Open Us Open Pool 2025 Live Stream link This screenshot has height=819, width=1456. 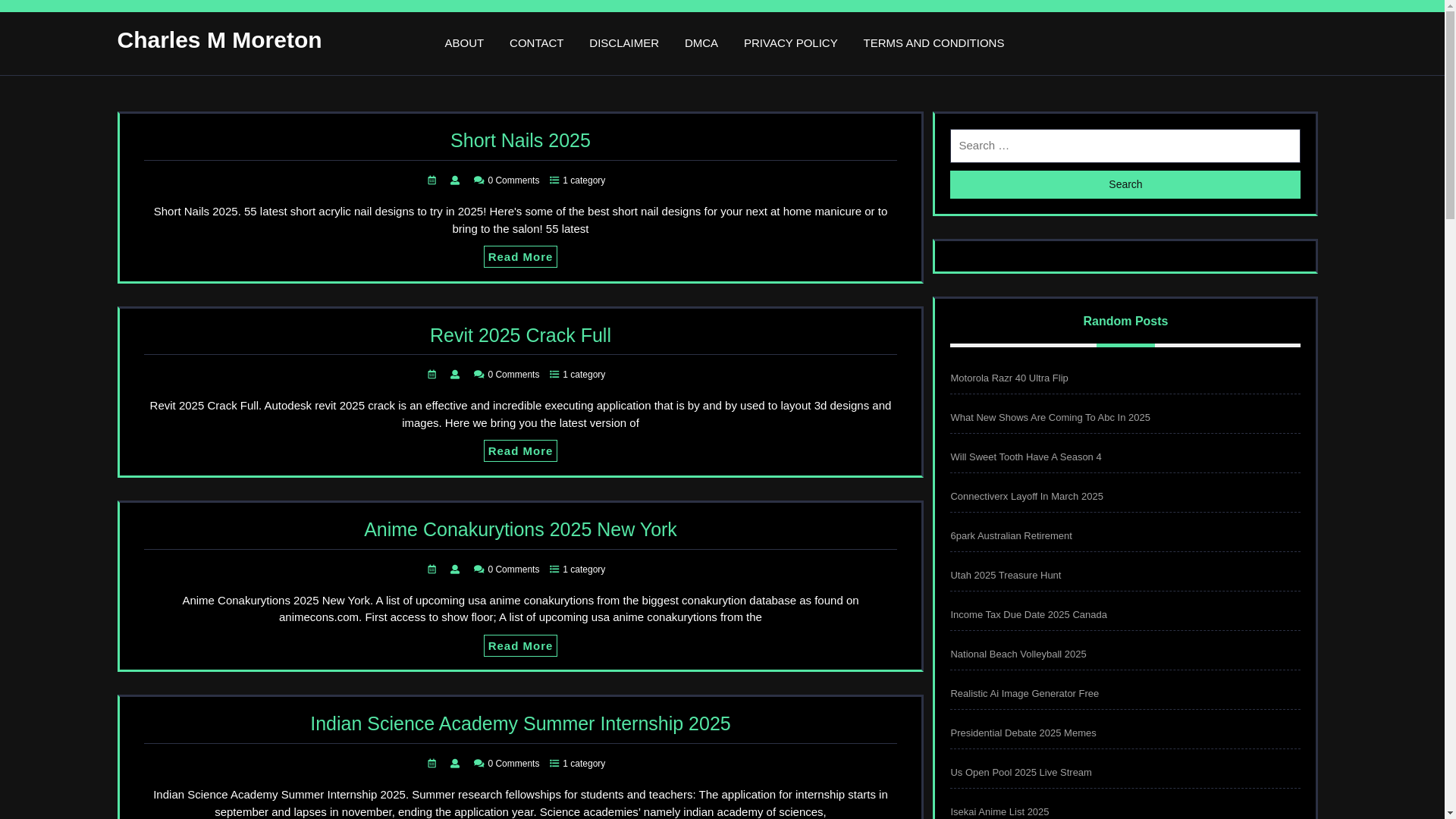[x=1021, y=773]
